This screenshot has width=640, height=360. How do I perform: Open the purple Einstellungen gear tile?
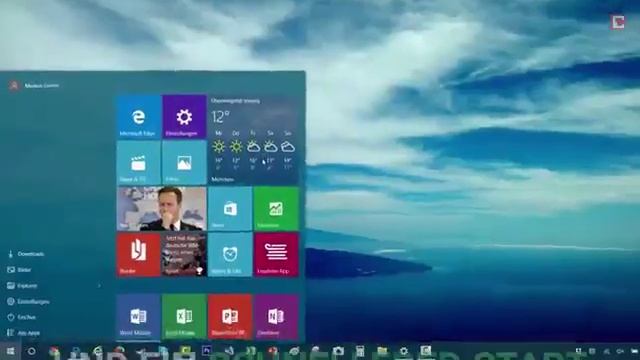tap(184, 117)
